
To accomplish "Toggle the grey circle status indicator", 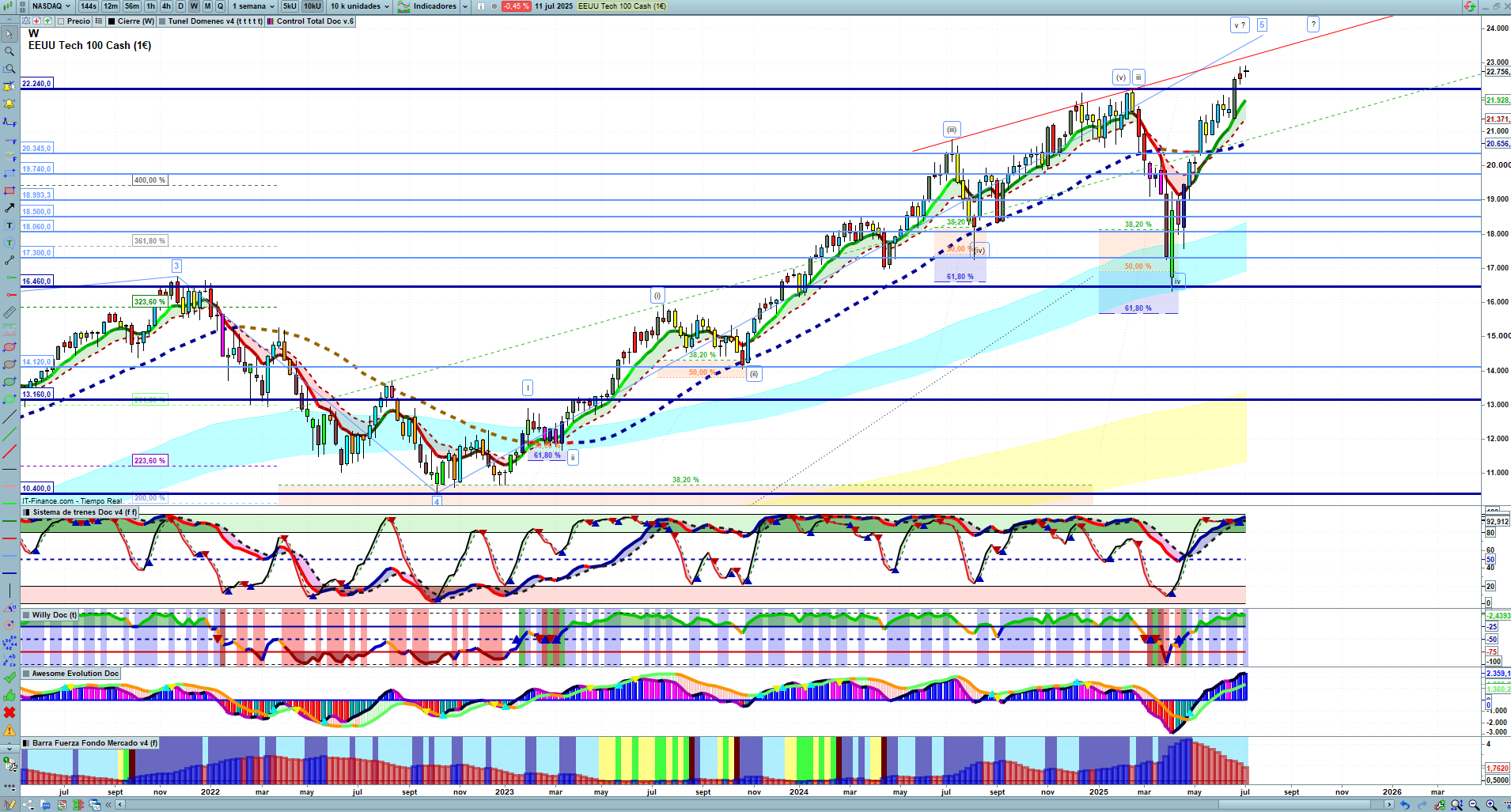I will coord(494,6).
